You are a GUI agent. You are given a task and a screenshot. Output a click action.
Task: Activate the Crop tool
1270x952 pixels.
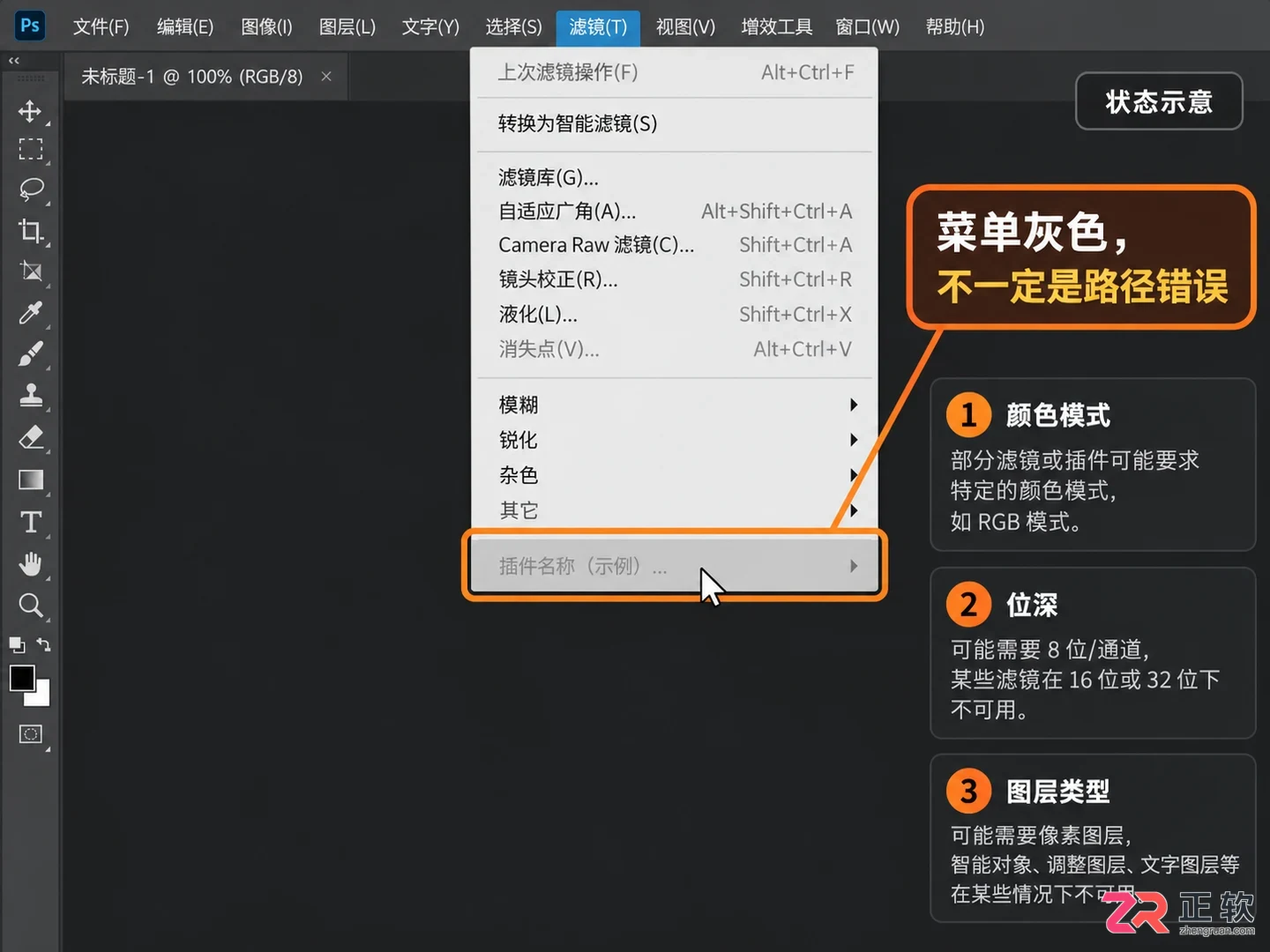[31, 231]
